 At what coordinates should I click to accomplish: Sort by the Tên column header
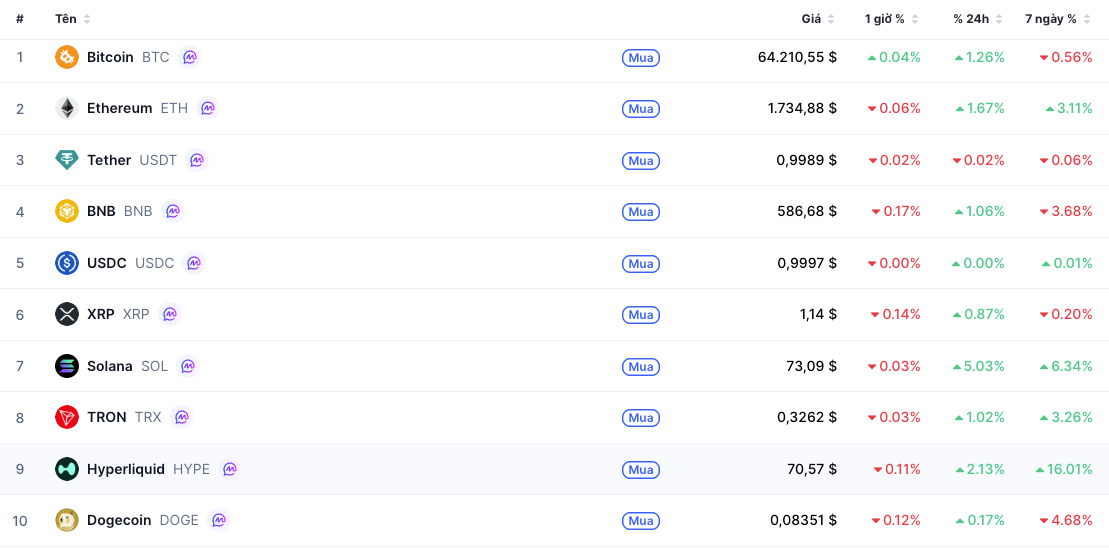point(73,19)
